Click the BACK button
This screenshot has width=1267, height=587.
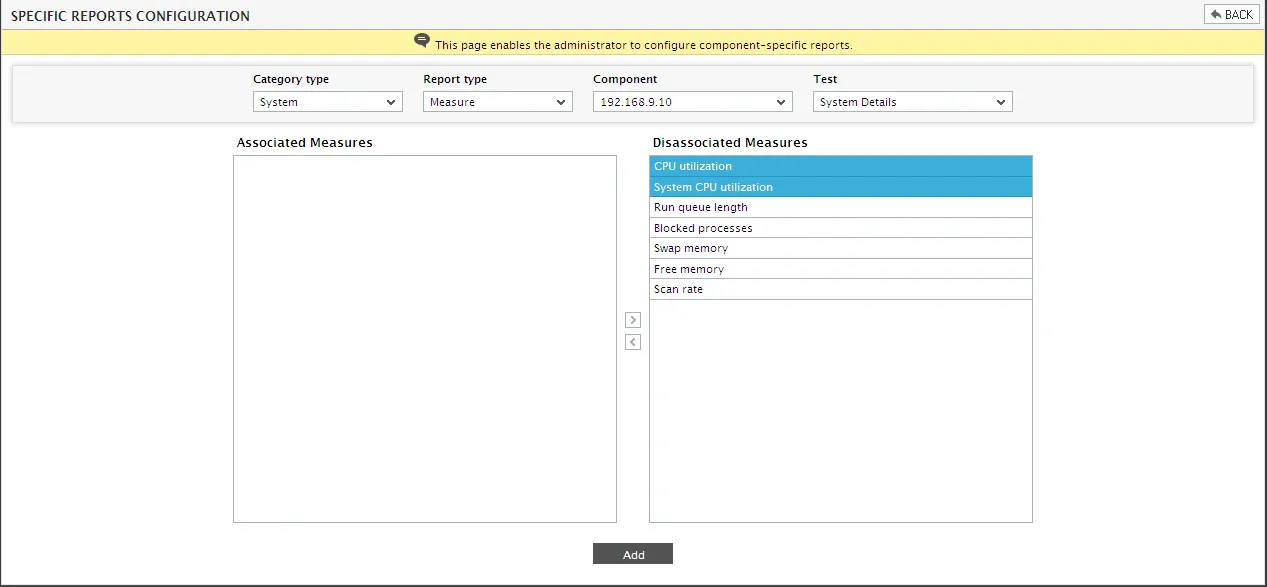1231,14
